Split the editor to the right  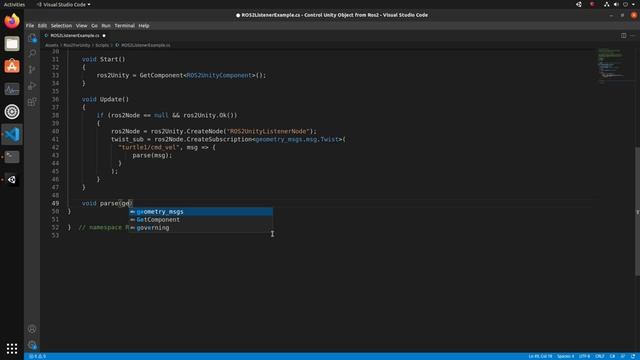coord(624,36)
